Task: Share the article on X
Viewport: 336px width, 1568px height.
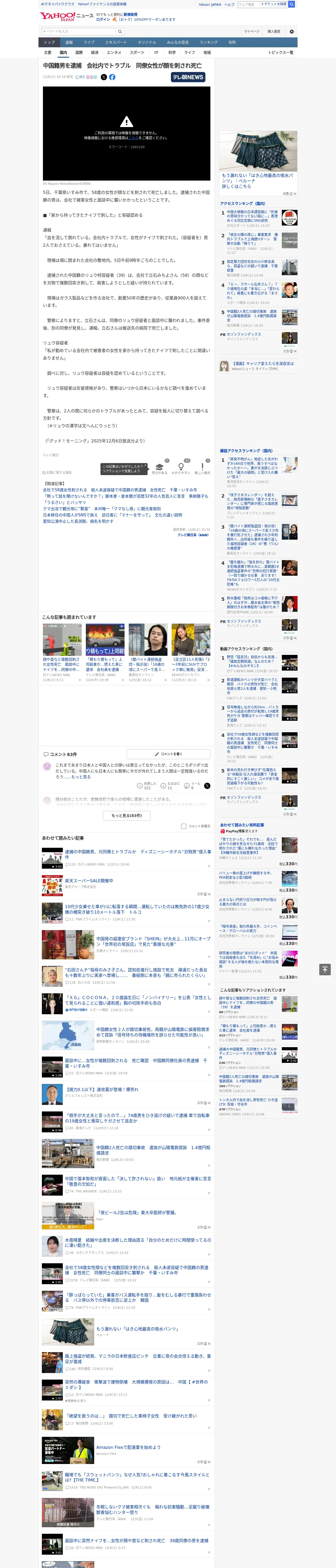Action: click(x=104, y=77)
